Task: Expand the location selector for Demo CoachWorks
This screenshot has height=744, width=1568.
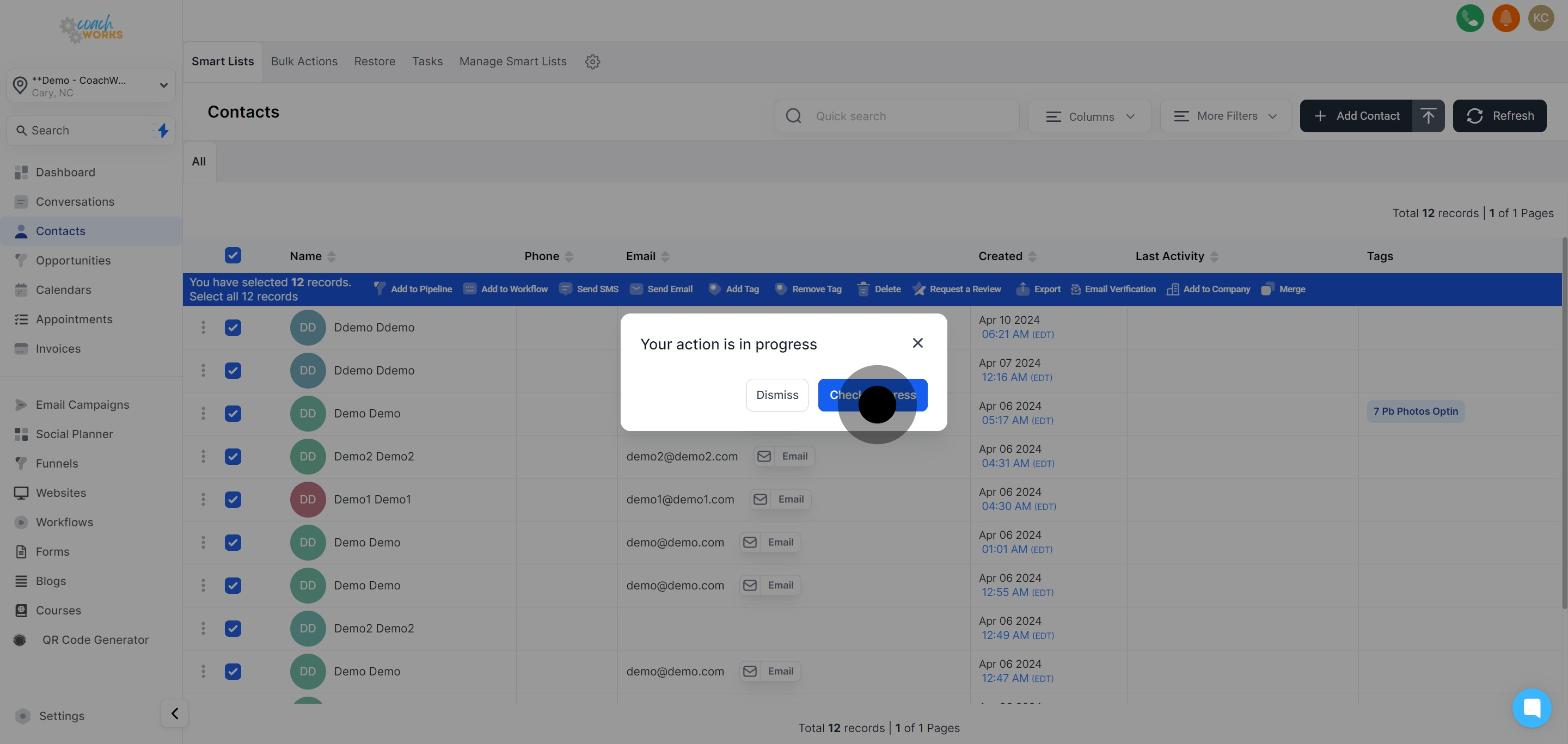Action: [x=163, y=85]
